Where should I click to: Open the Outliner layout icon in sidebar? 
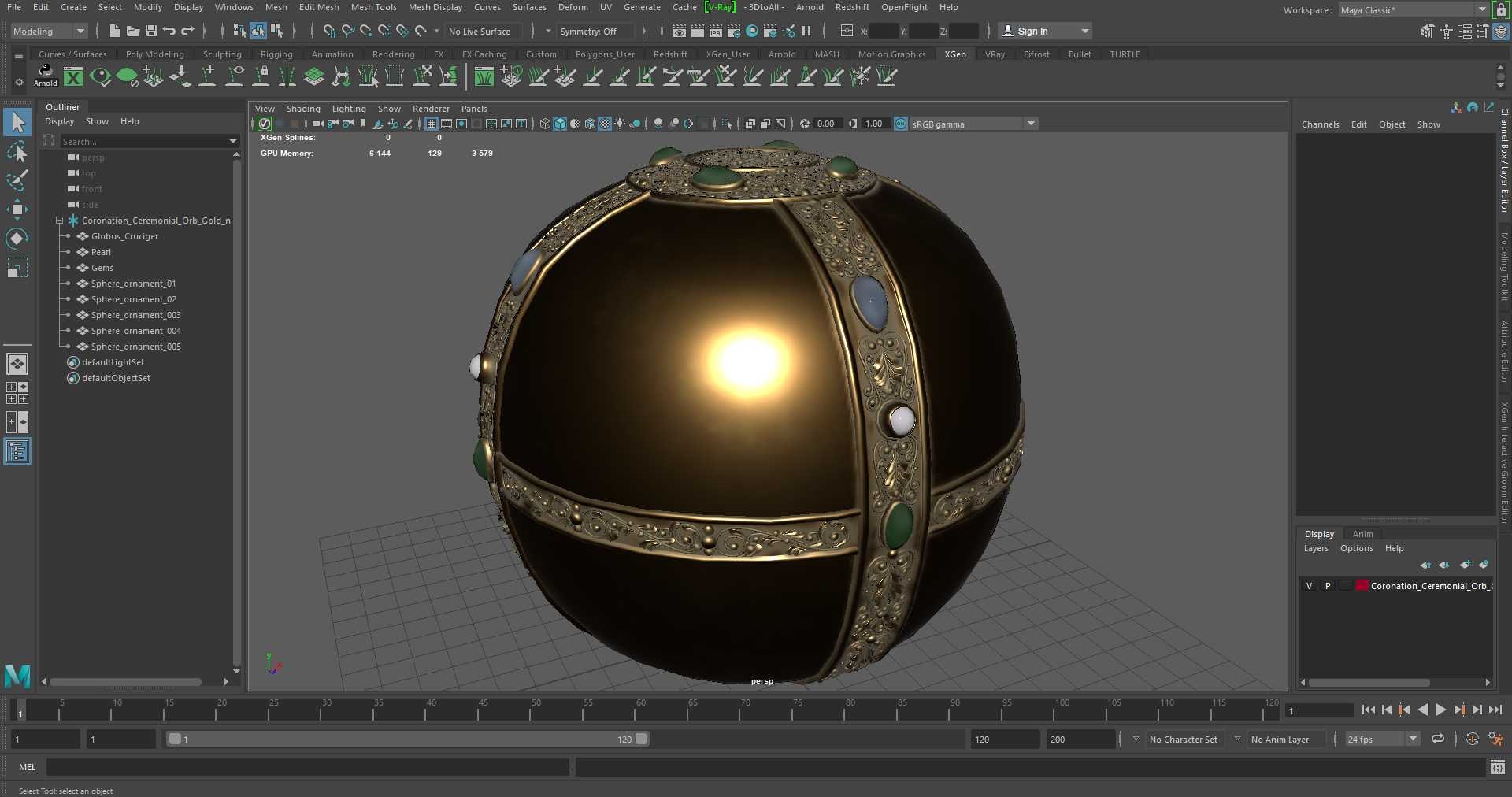(x=17, y=451)
